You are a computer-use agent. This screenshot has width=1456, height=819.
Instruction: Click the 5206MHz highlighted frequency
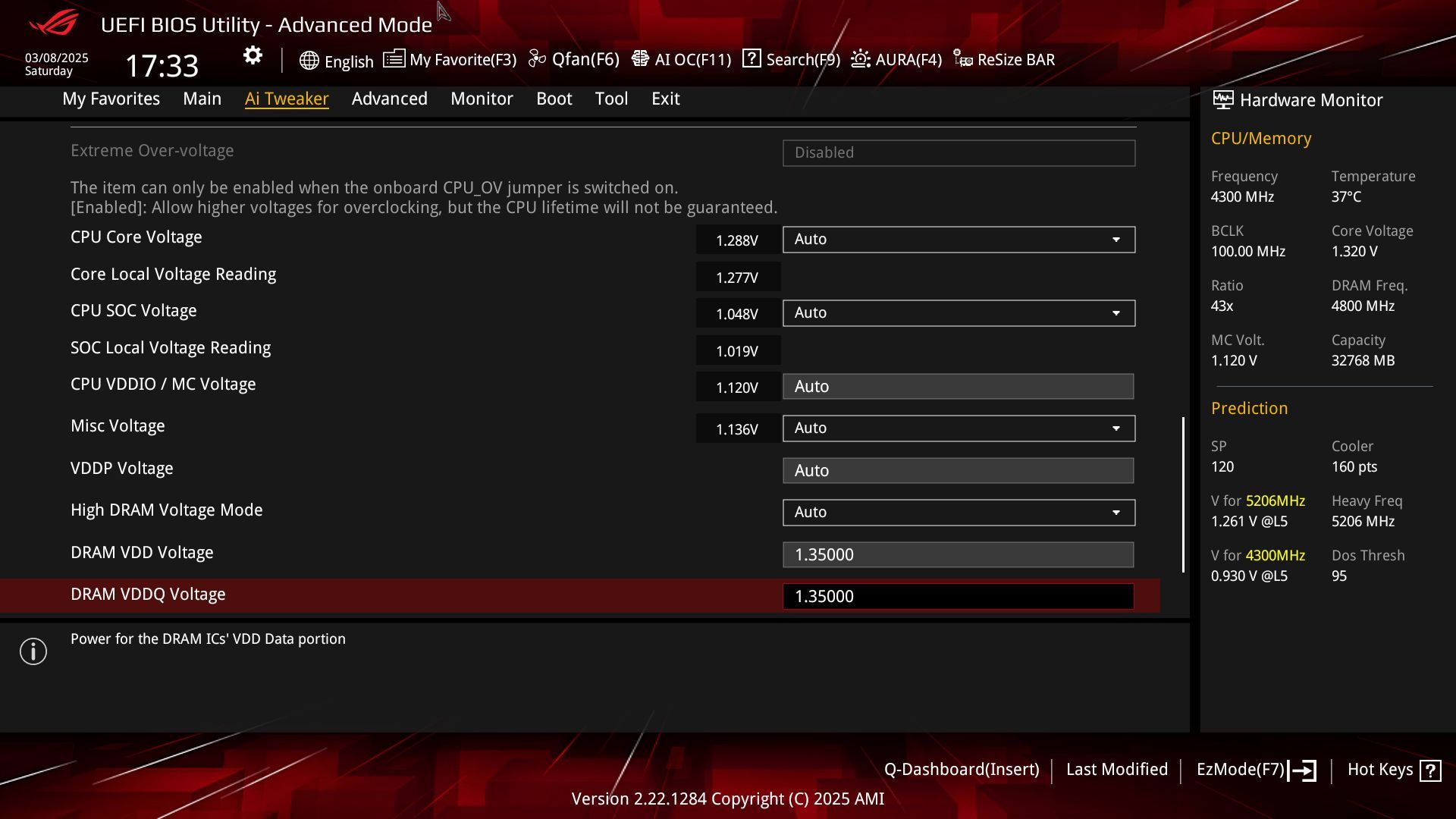point(1276,501)
